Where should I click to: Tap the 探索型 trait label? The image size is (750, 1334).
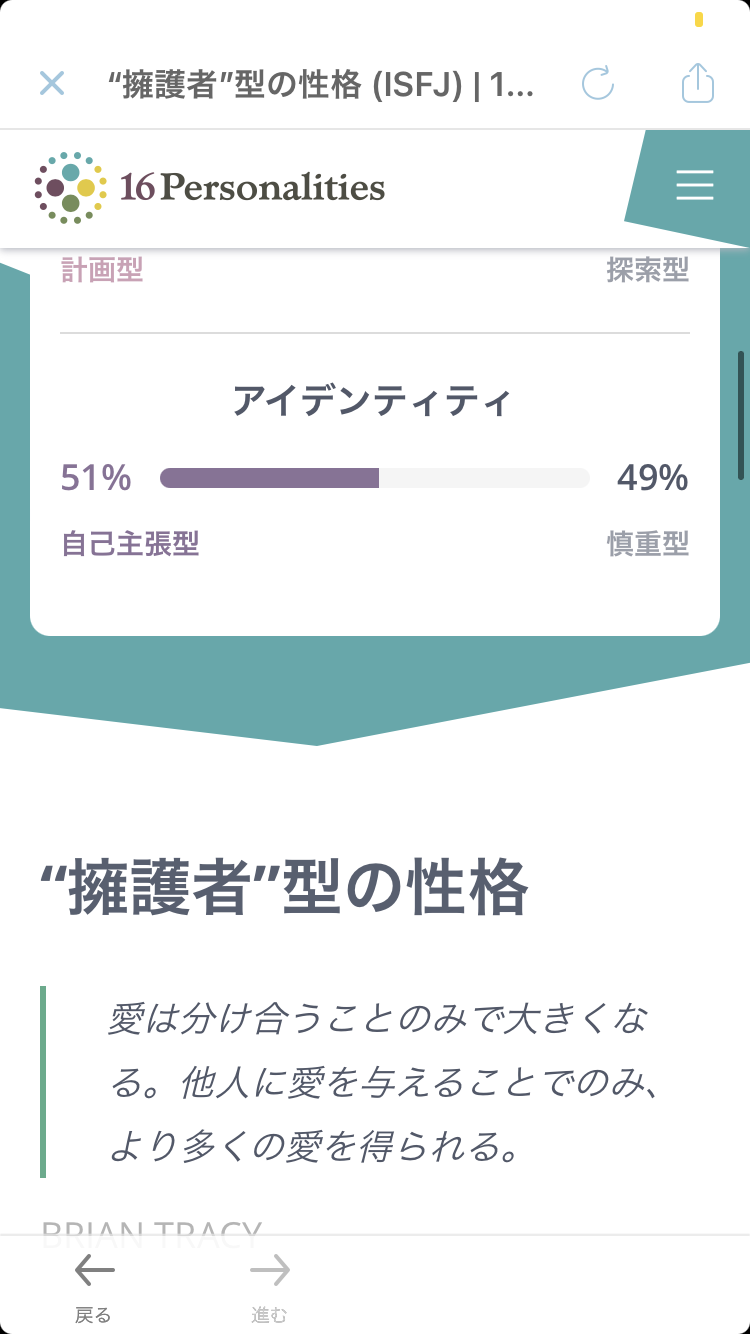(x=648, y=270)
